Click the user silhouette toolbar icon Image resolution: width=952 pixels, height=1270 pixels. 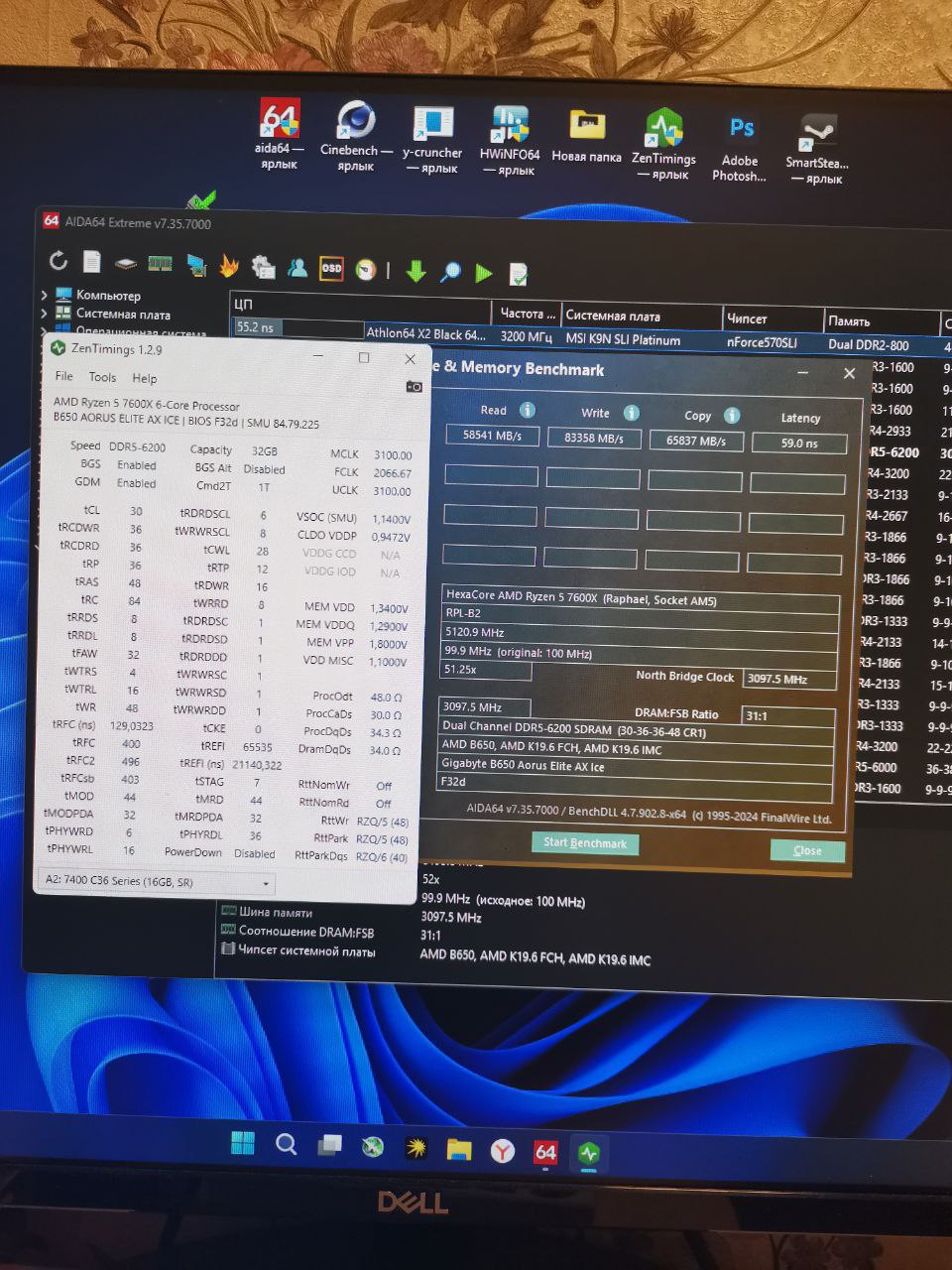point(297,267)
